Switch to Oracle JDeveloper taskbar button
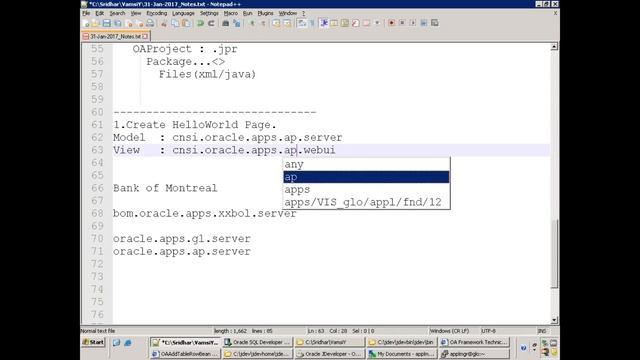 coord(330,353)
